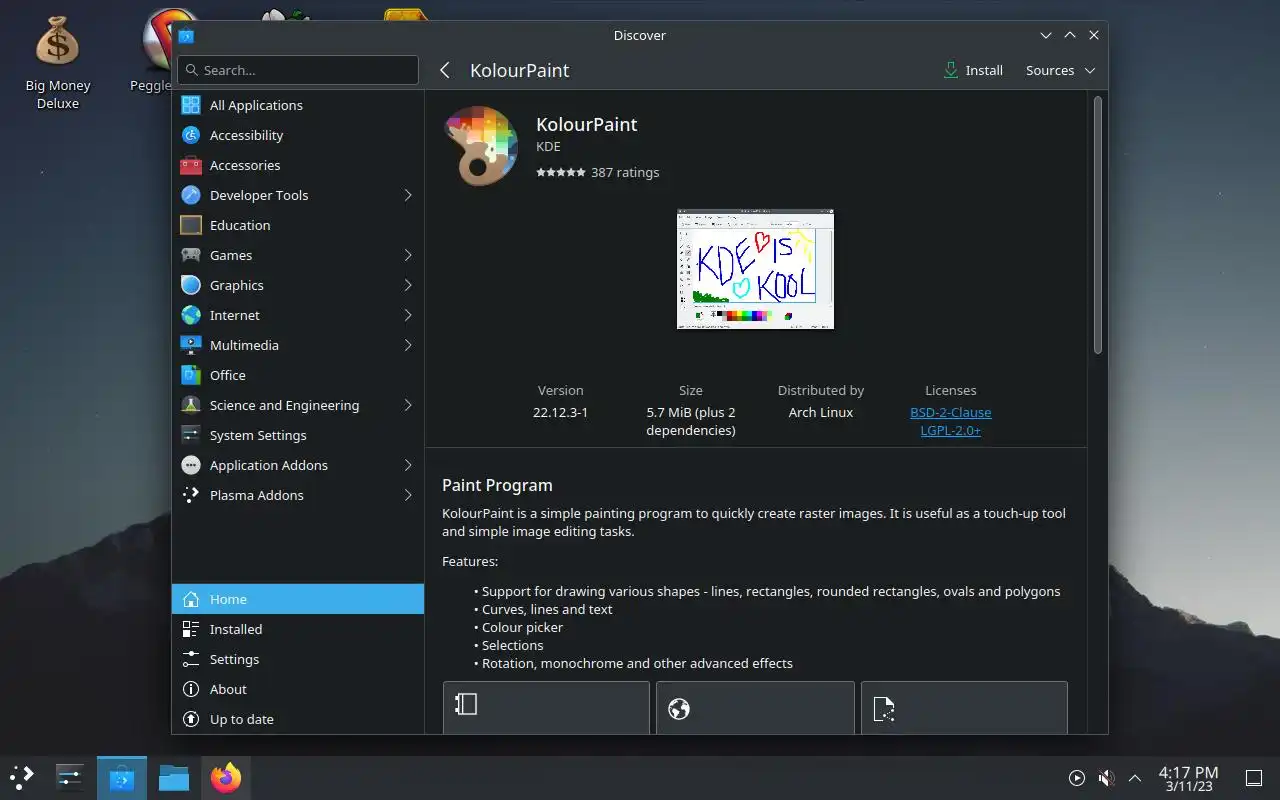Click the Games controller icon
The height and width of the screenshot is (800, 1280).
tap(191, 255)
